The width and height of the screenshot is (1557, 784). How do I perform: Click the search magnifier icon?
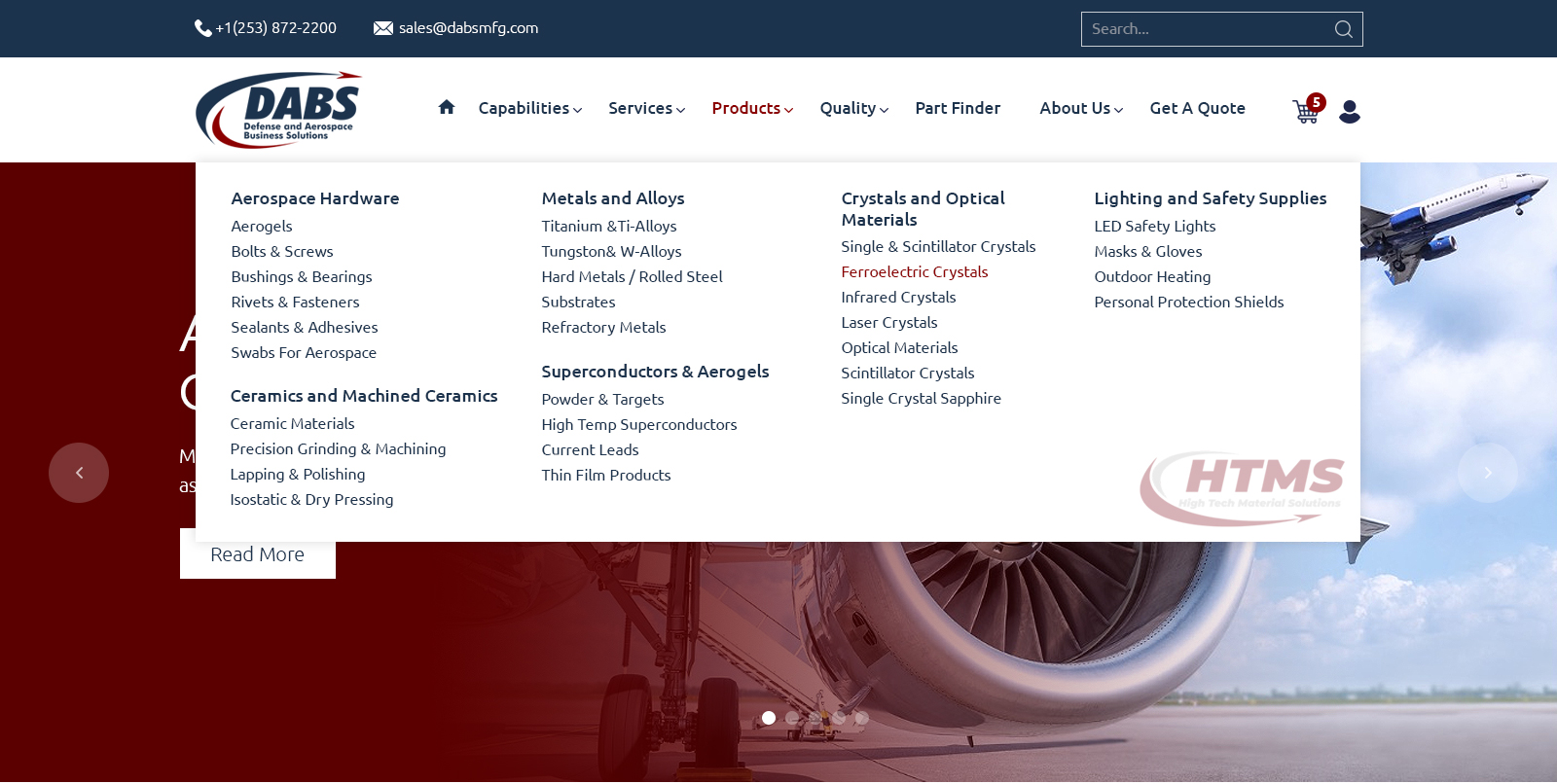pyautogui.click(x=1343, y=29)
